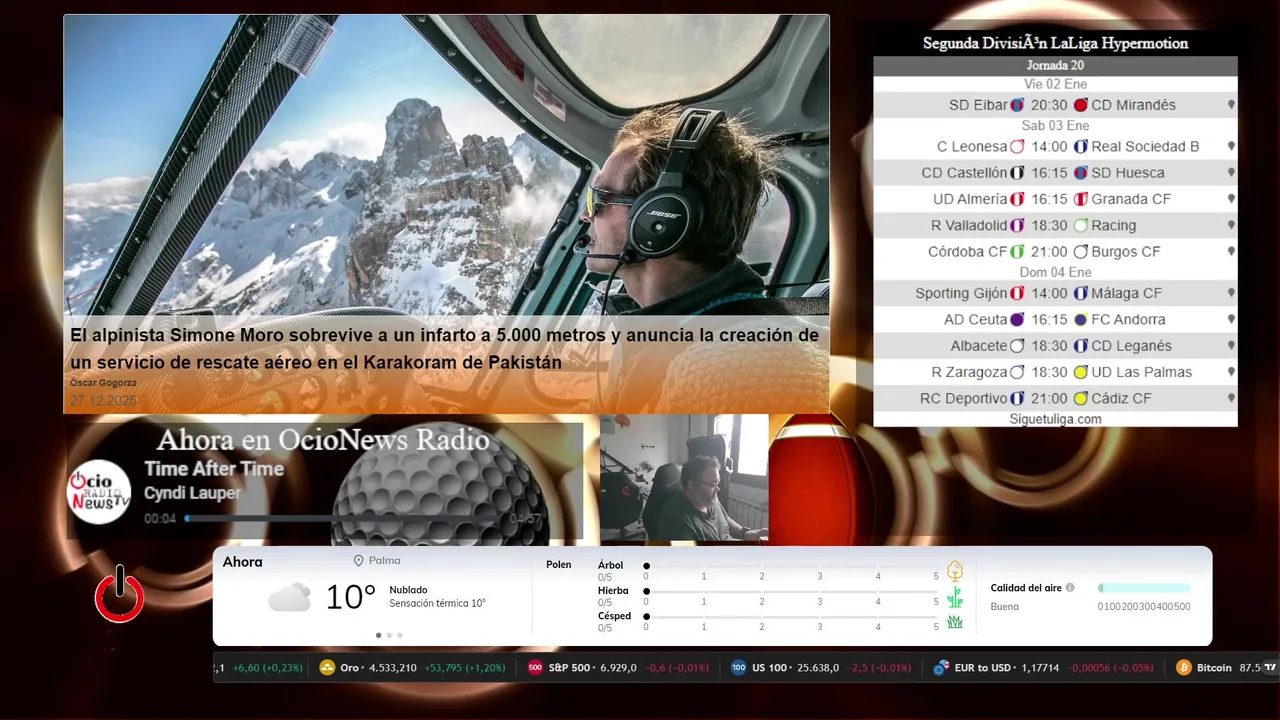
Task: Click the cloudy weather icon
Action: 289,598
